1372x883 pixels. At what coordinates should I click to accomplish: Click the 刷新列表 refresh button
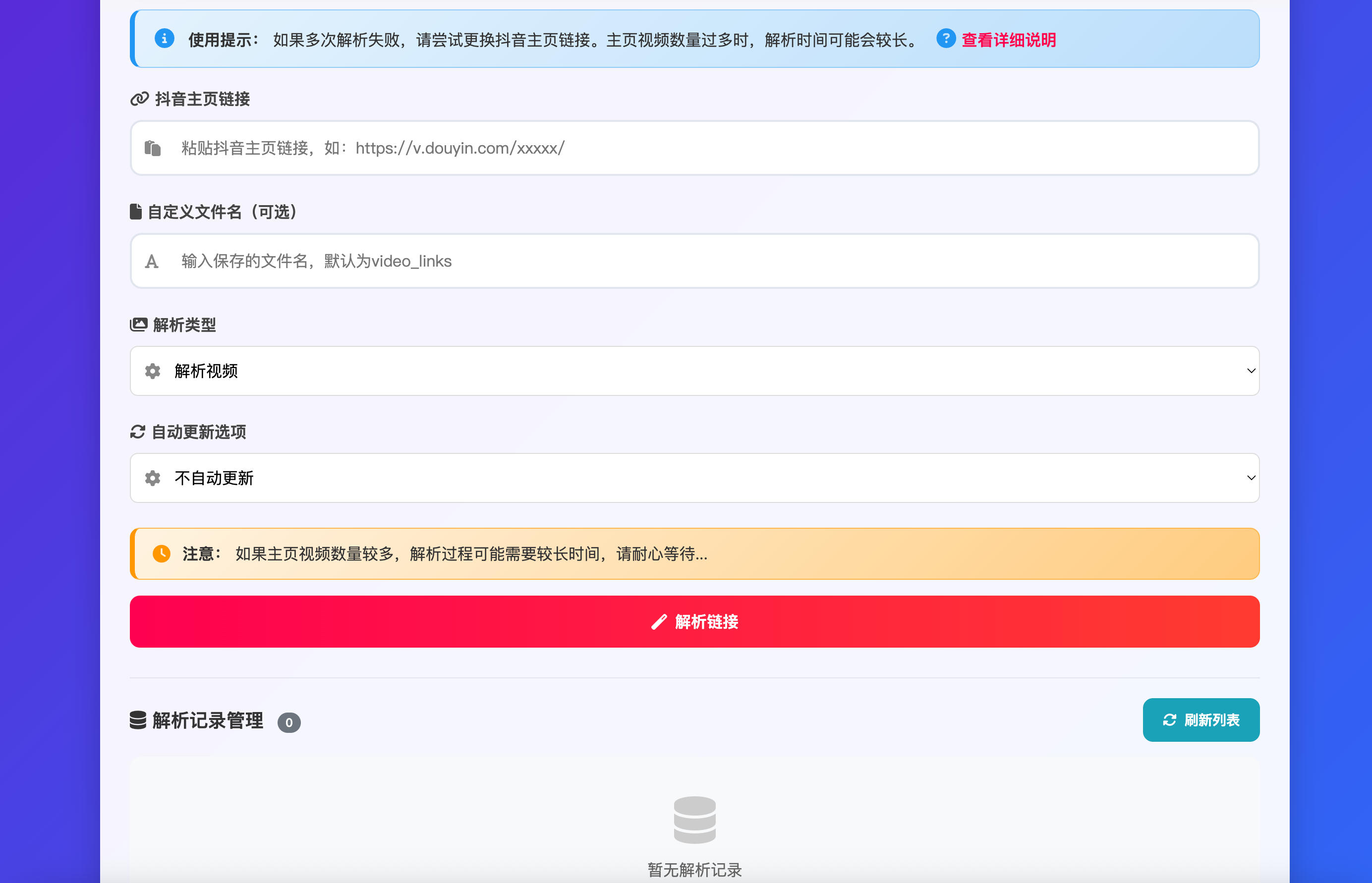tap(1201, 719)
